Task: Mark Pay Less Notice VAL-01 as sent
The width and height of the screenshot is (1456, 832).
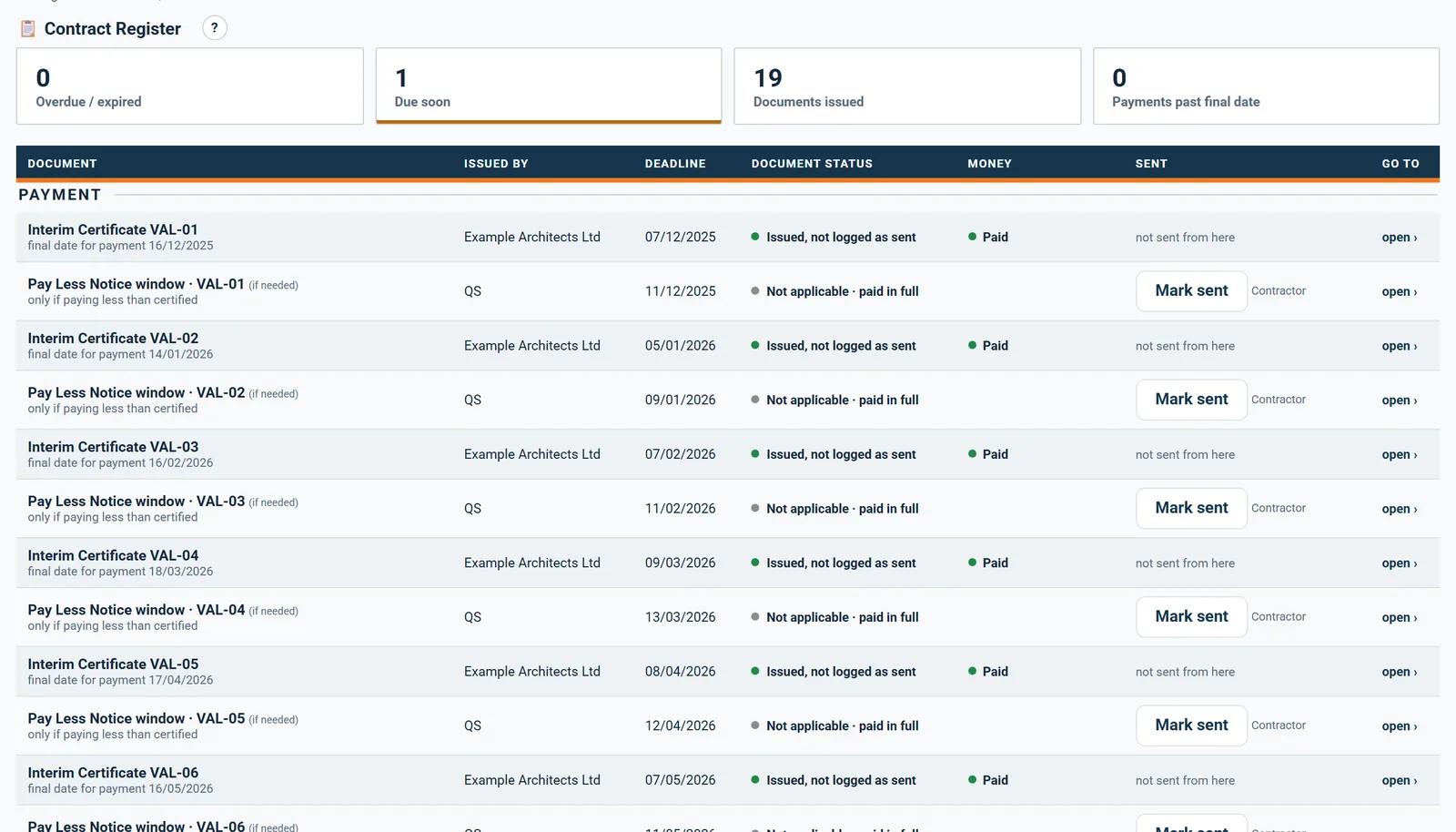Action: coord(1191,291)
